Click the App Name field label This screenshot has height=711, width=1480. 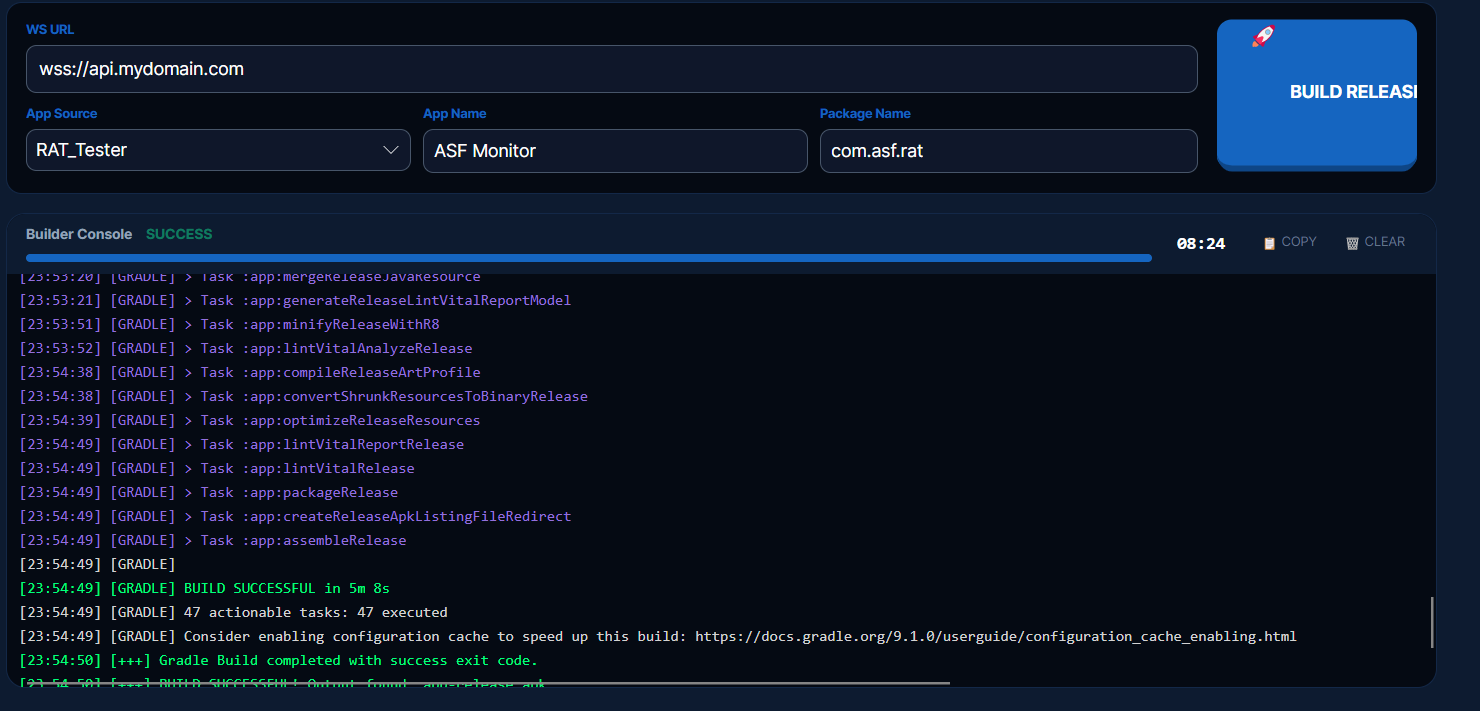click(455, 114)
